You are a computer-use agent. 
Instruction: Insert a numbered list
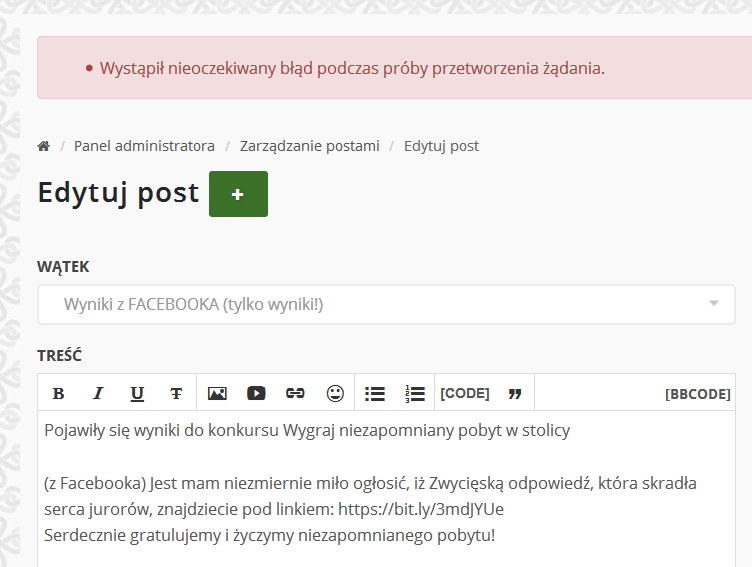tap(415, 393)
